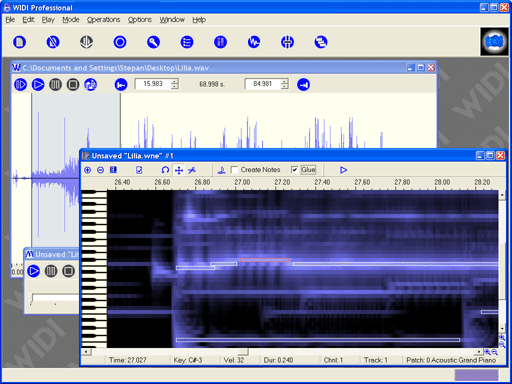Open the Options menu
The height and width of the screenshot is (384, 512).
(x=140, y=20)
